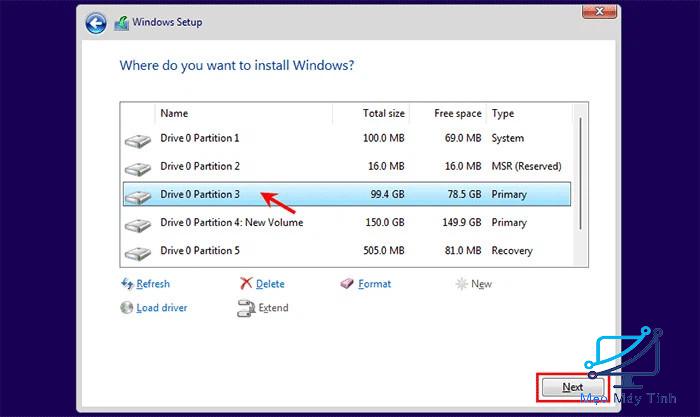700x417 pixels.
Task: Delete the selected partition
Action: tap(270, 284)
